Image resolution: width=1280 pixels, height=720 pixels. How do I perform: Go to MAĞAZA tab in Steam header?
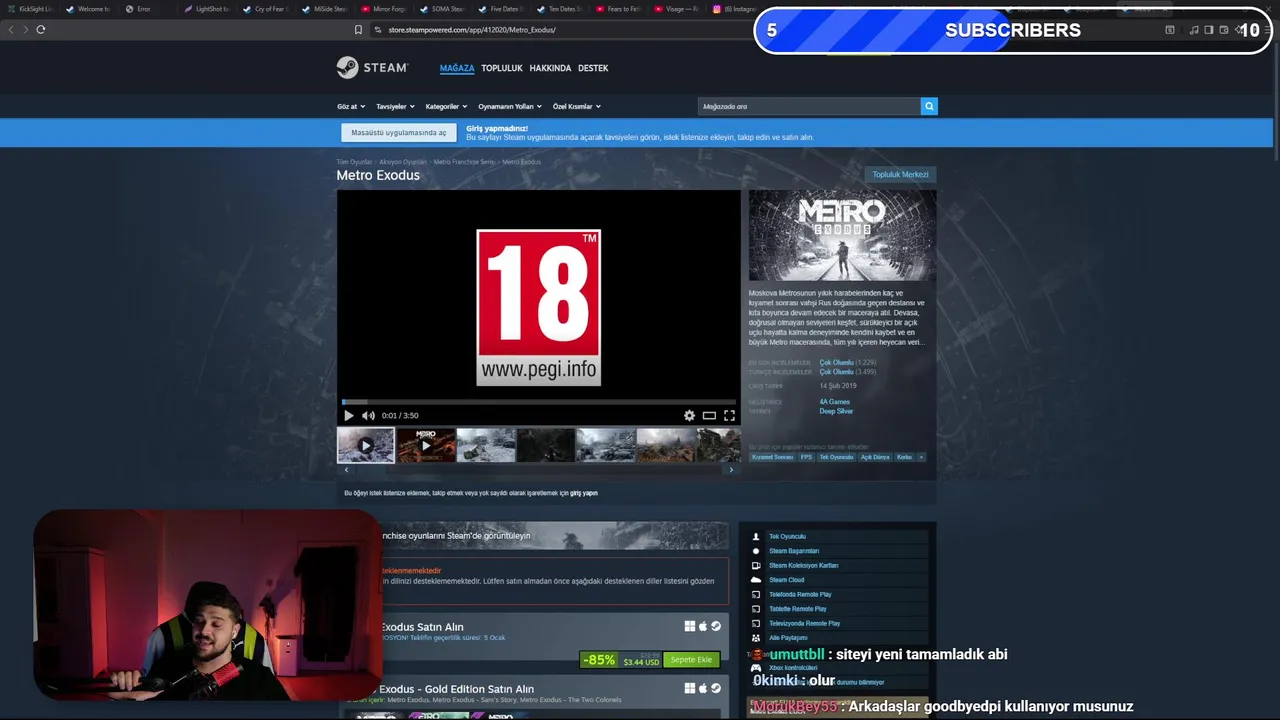(x=457, y=68)
